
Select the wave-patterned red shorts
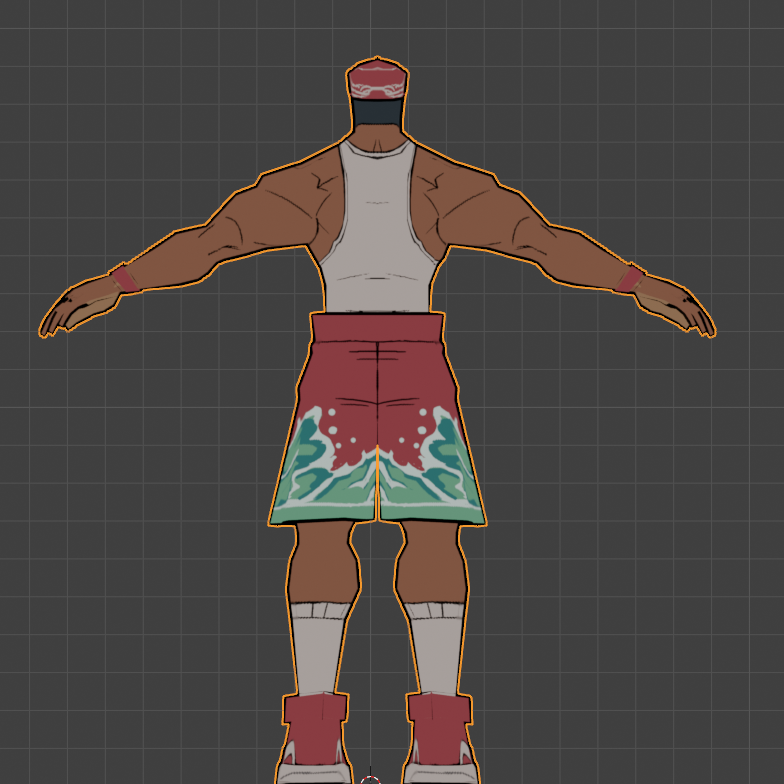click(378, 418)
